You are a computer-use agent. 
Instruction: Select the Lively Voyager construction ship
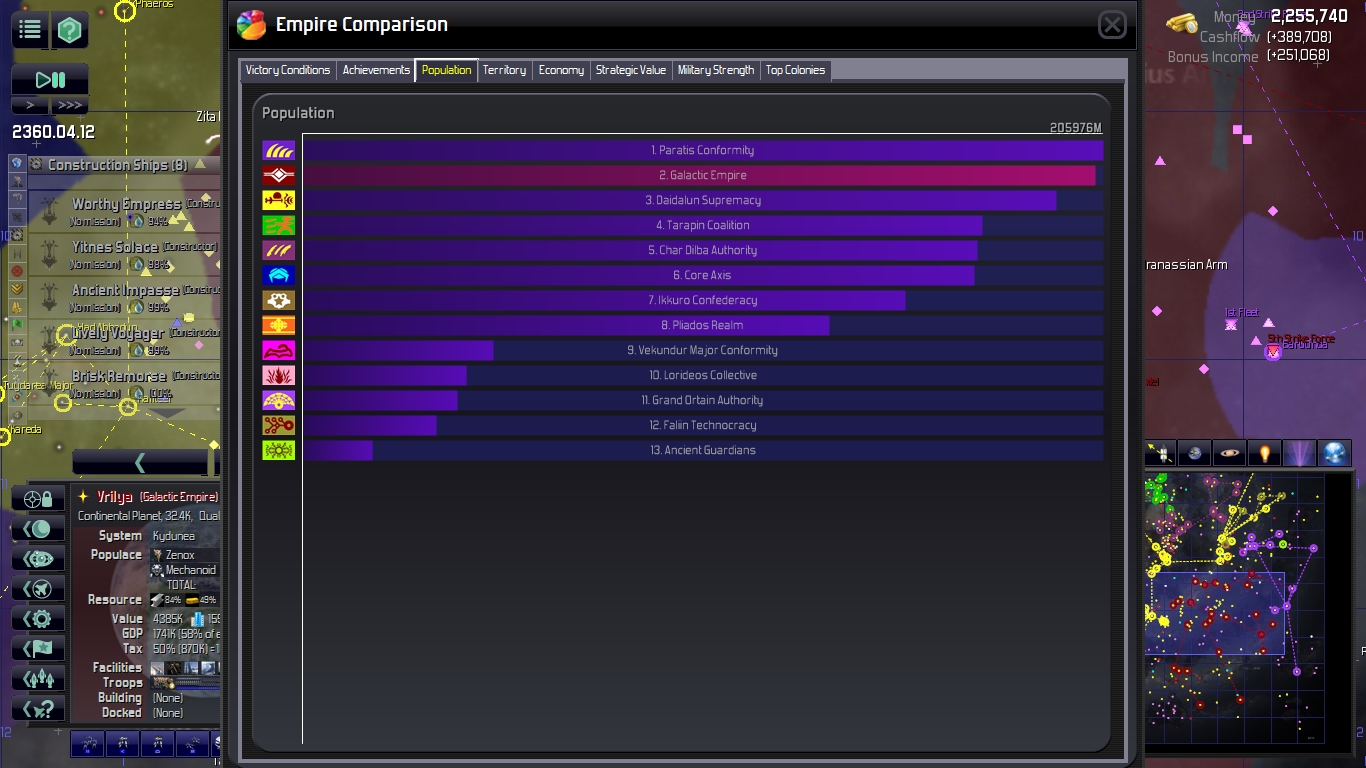tap(124, 340)
